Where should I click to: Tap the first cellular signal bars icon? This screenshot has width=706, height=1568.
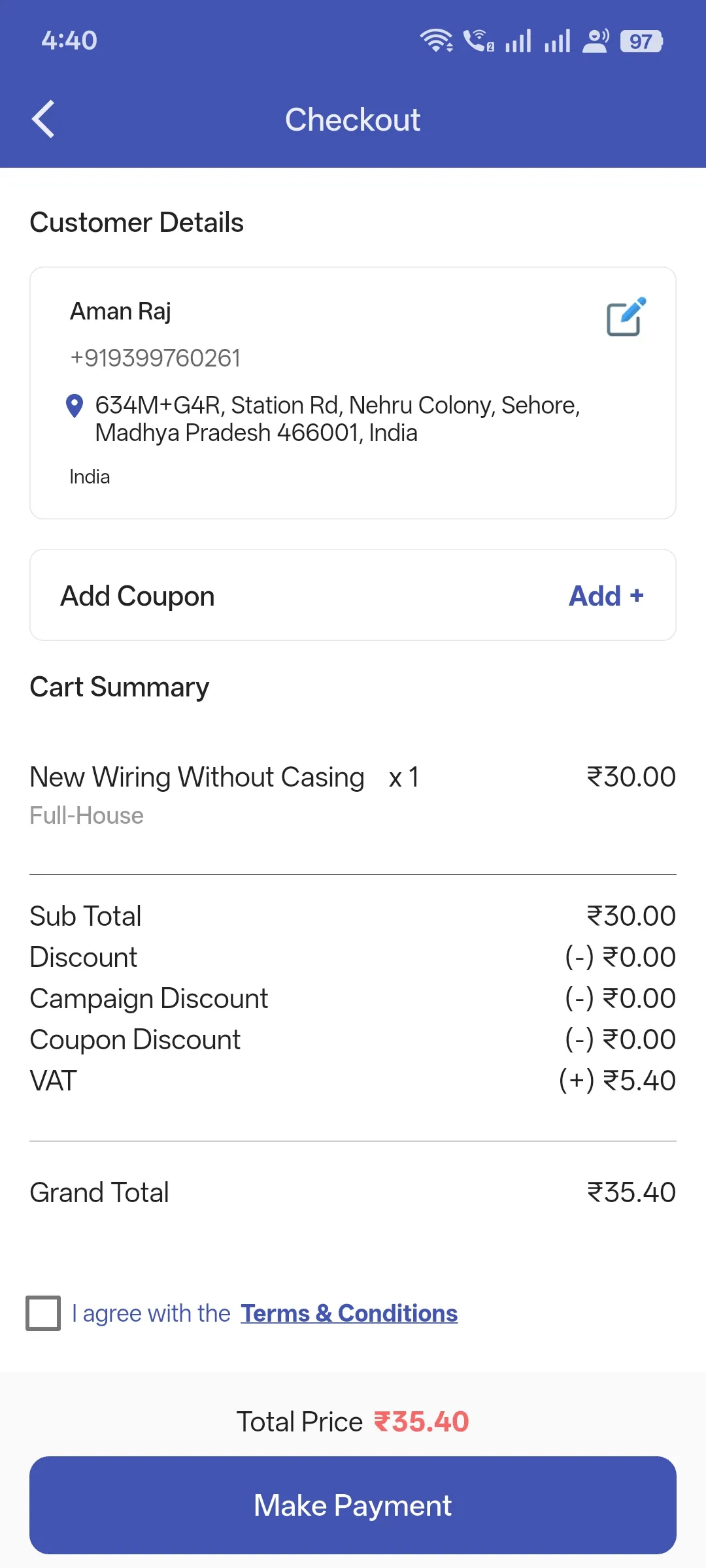[x=518, y=41]
